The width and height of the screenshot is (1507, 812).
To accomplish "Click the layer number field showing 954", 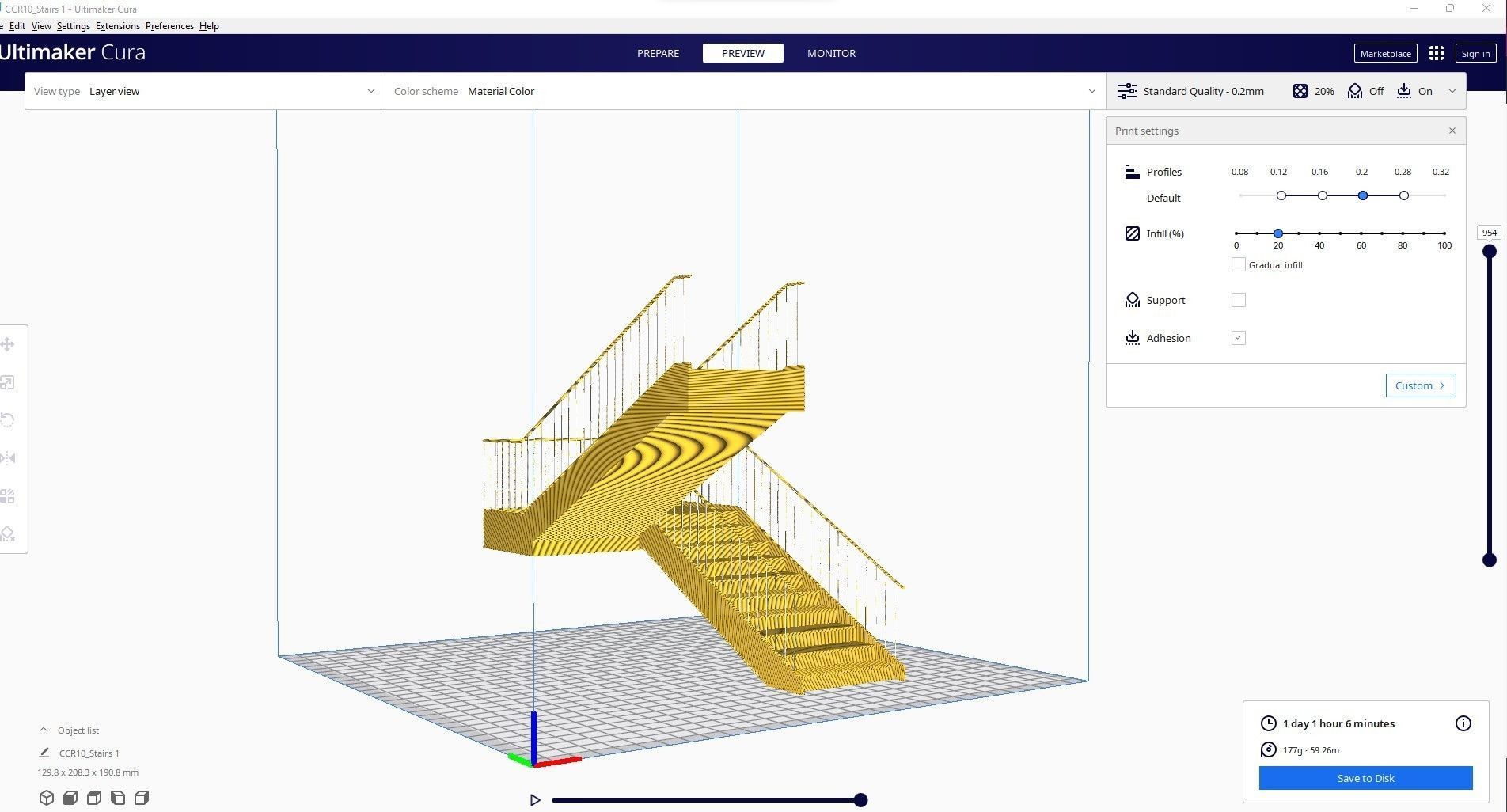I will pos(1490,233).
